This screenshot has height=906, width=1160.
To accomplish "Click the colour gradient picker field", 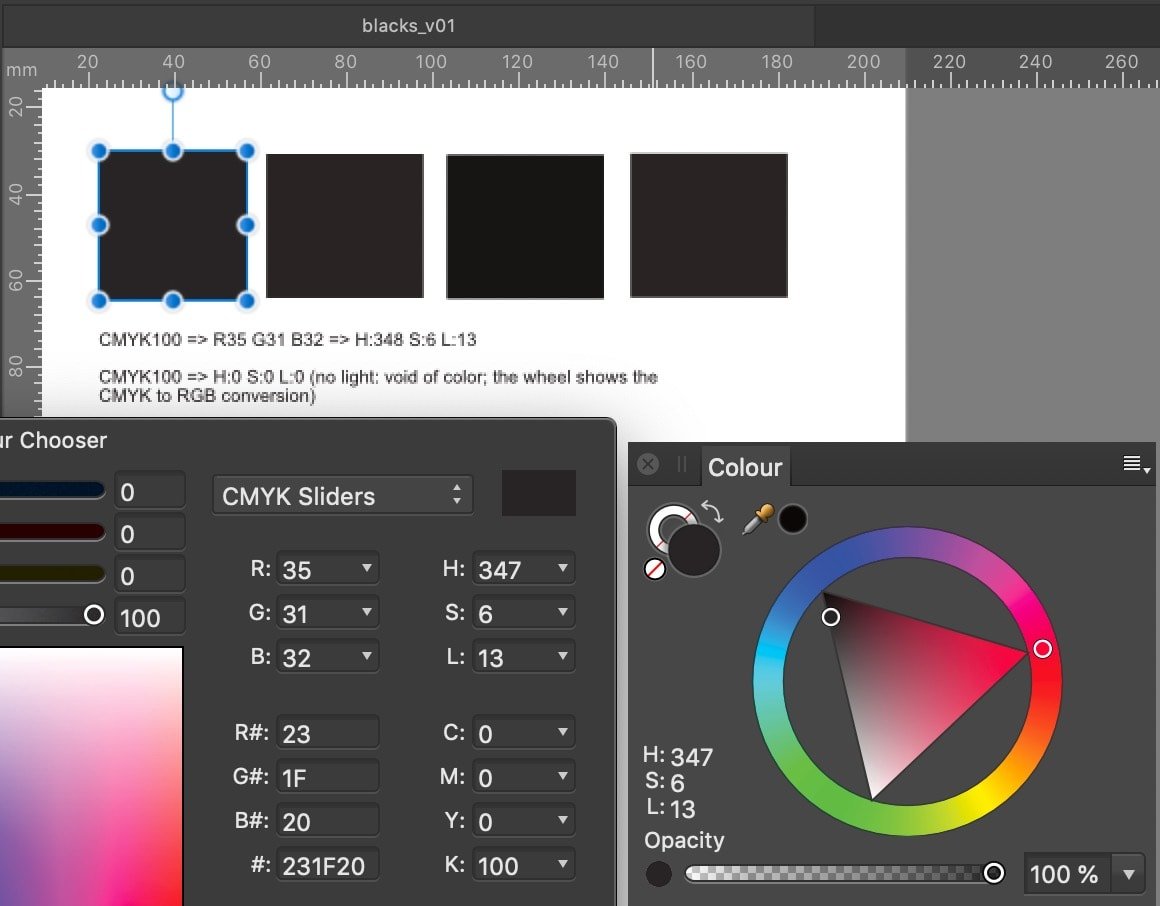I will (91, 777).
